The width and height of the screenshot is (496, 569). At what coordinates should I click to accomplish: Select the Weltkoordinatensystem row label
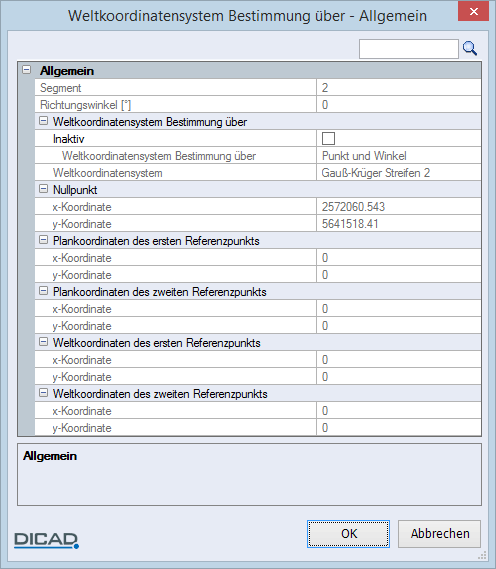pos(107,173)
